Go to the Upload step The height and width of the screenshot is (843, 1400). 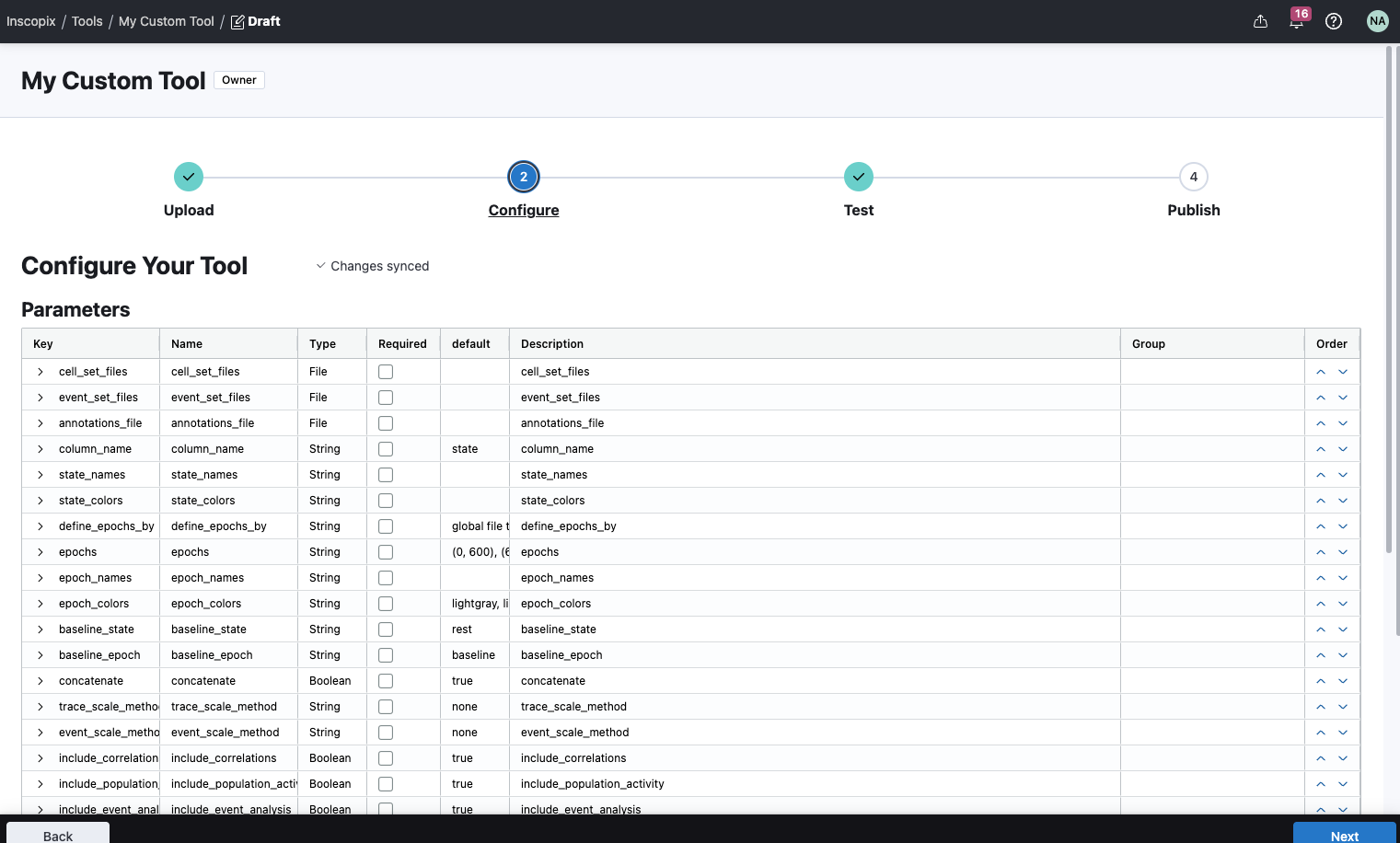189,177
